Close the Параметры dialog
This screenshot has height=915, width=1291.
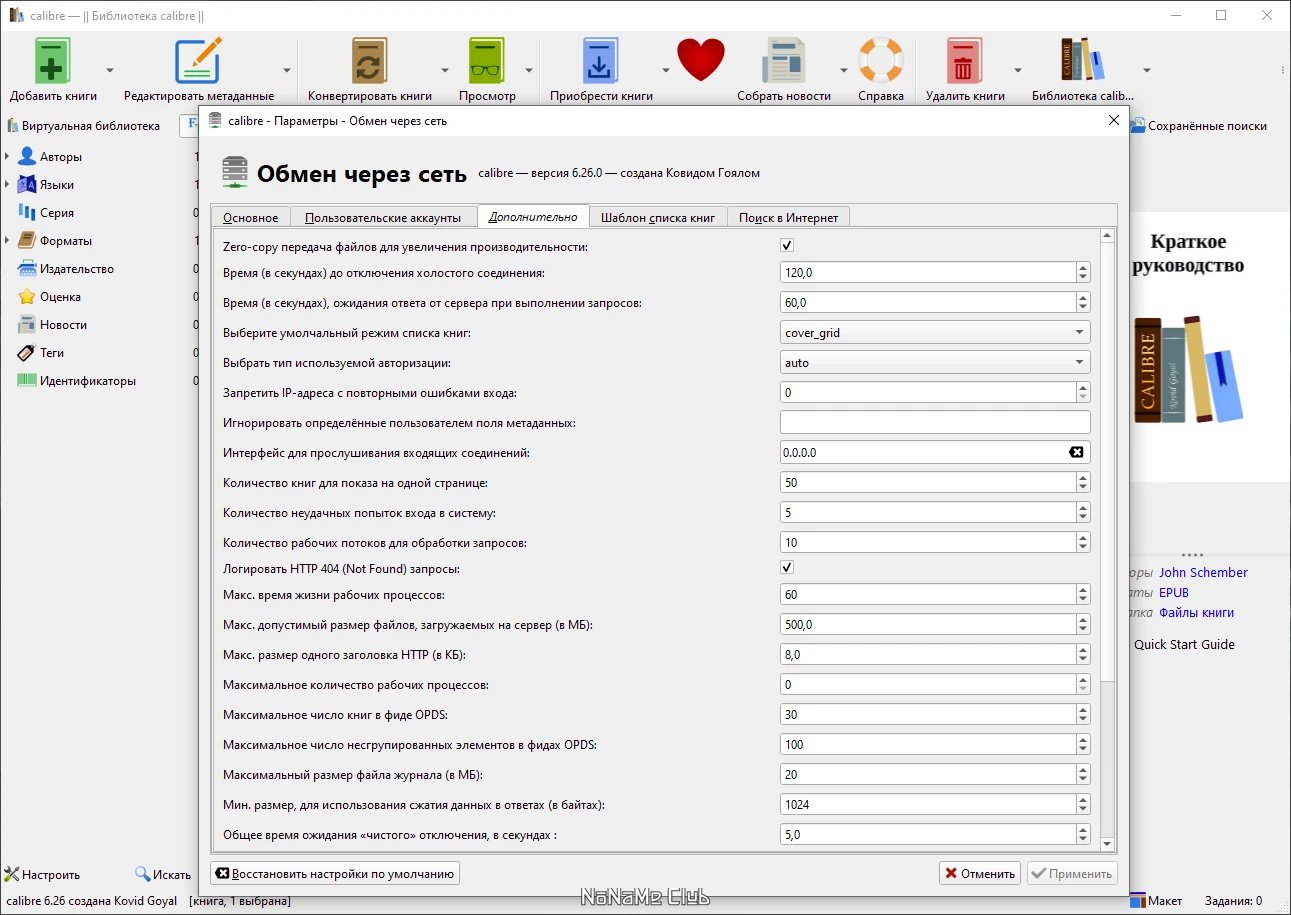tap(1114, 120)
